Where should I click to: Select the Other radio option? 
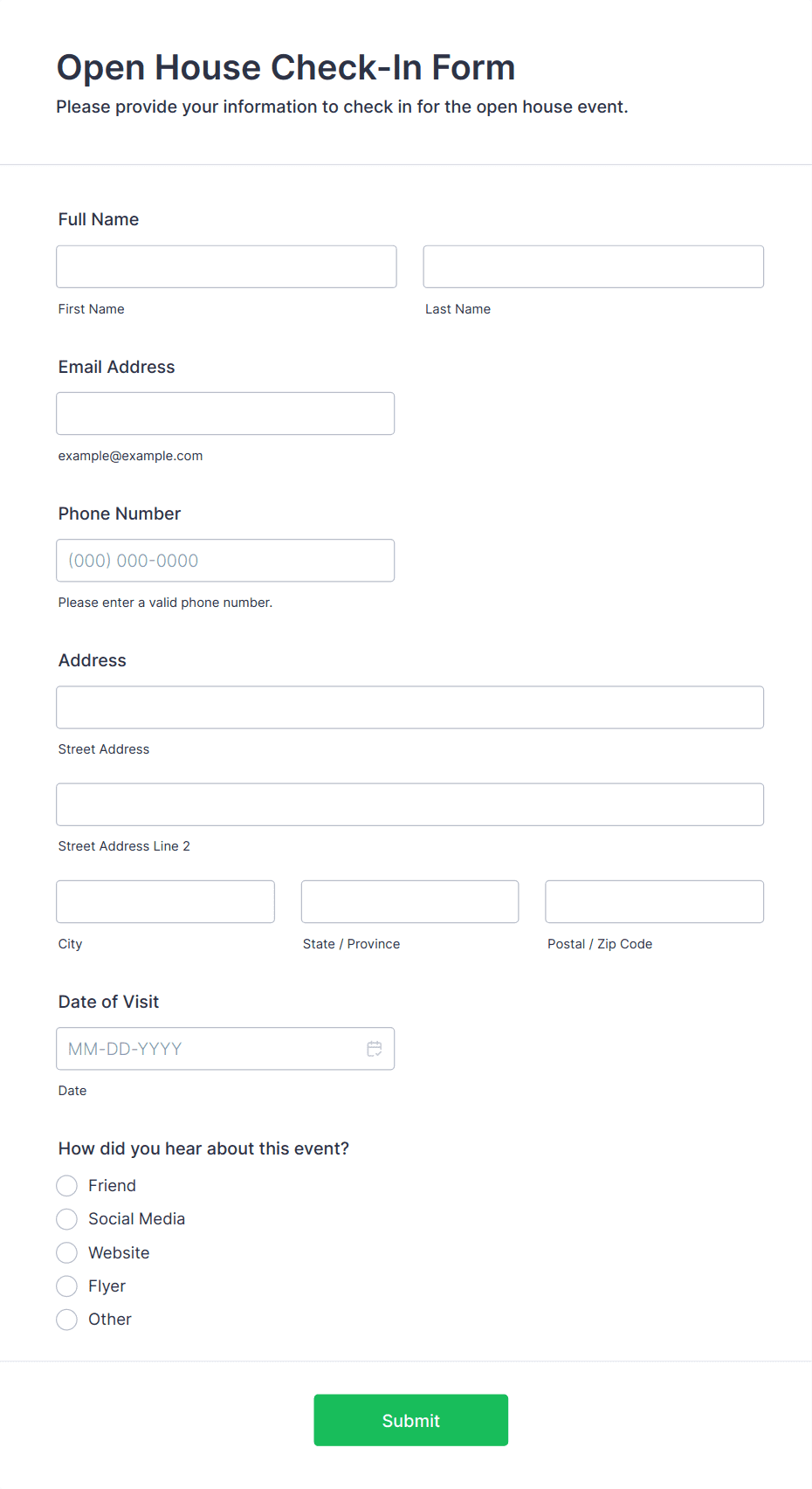[67, 1320]
